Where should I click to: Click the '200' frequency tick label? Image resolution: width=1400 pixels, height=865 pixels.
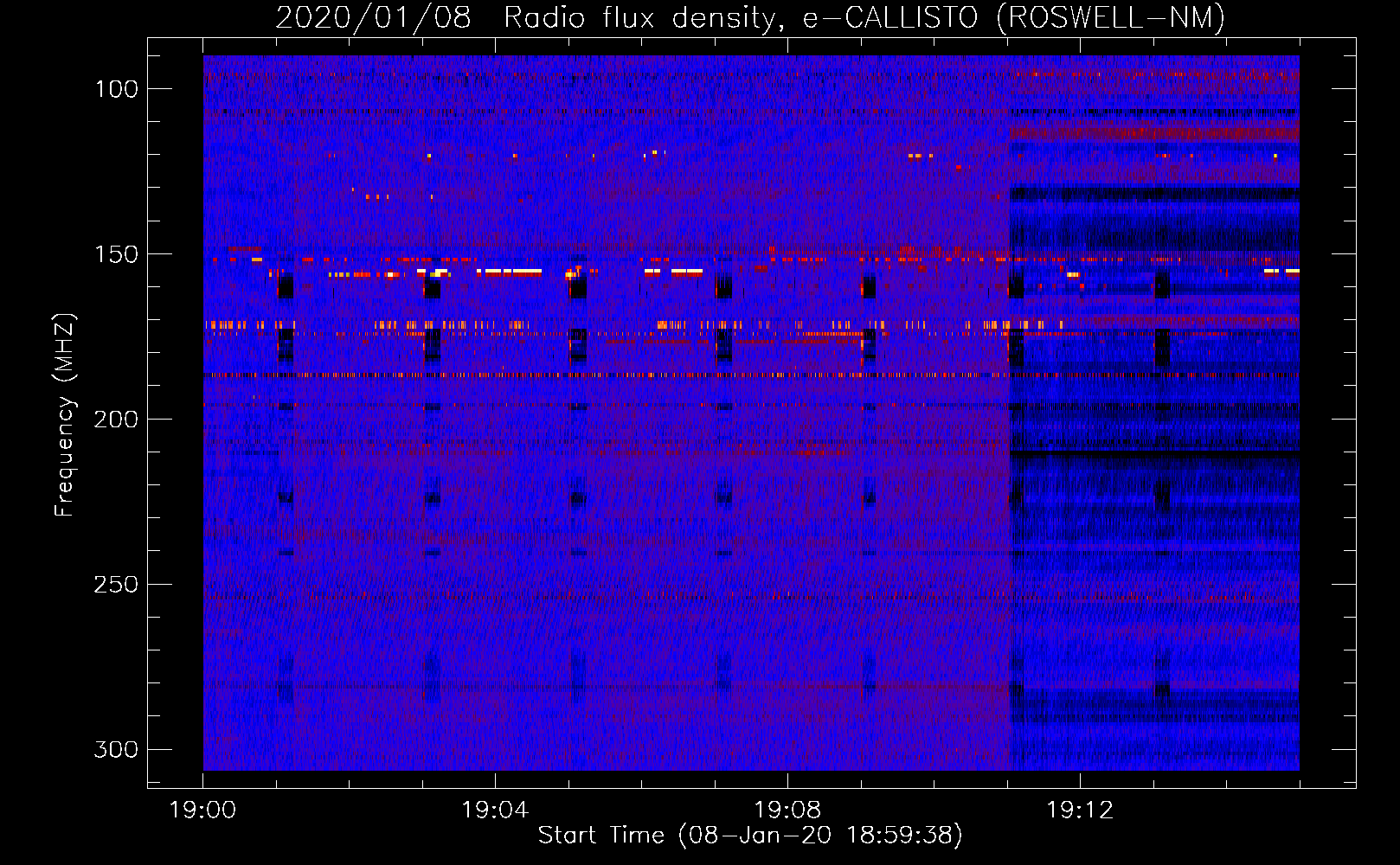coord(116,420)
